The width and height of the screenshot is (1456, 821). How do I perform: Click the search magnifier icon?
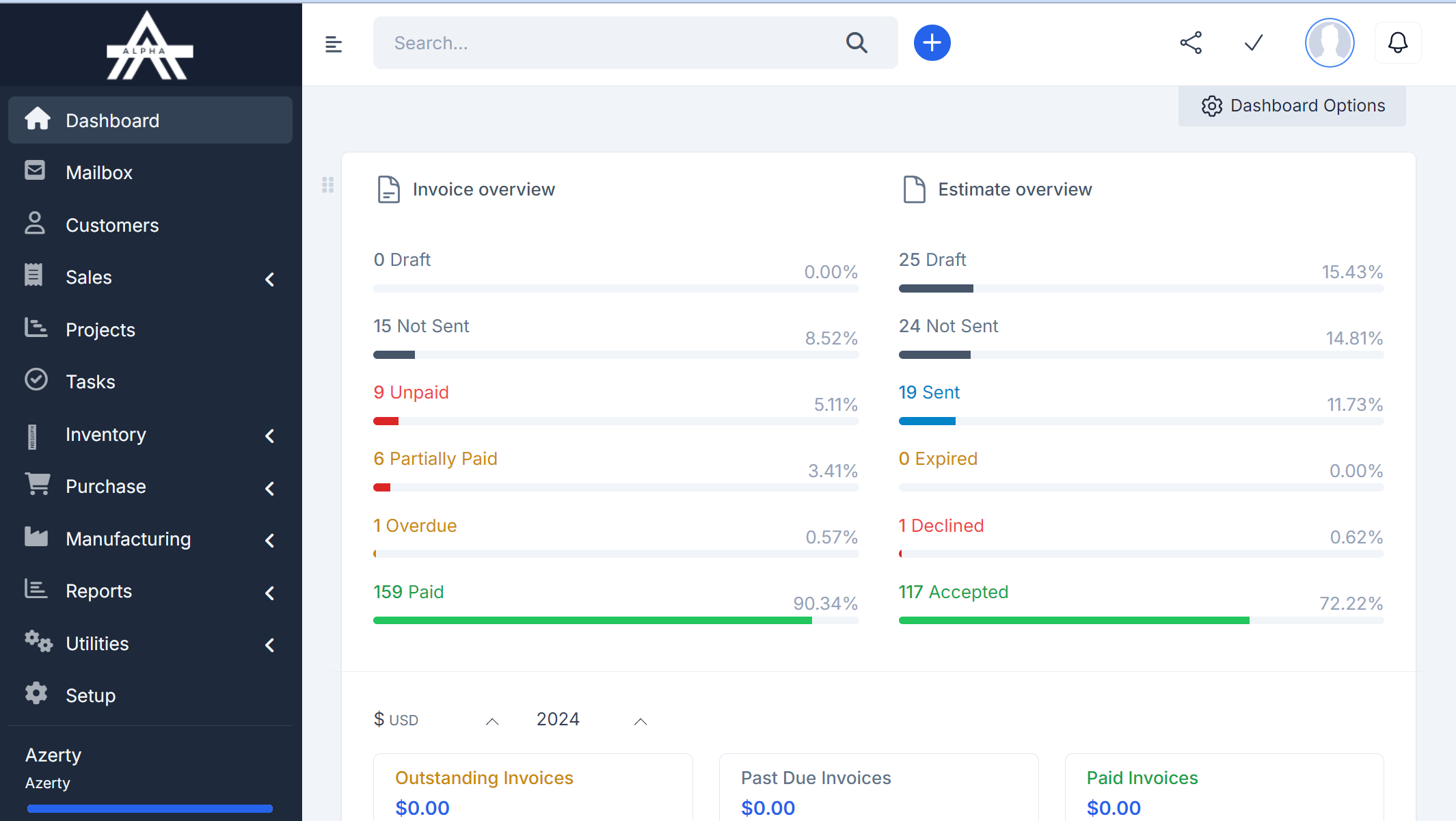[x=857, y=43]
